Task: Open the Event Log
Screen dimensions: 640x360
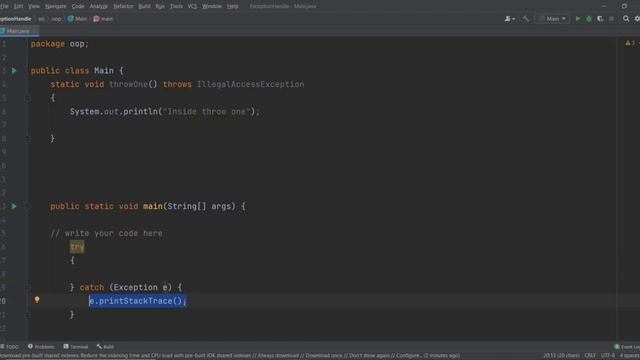Action: 627,347
